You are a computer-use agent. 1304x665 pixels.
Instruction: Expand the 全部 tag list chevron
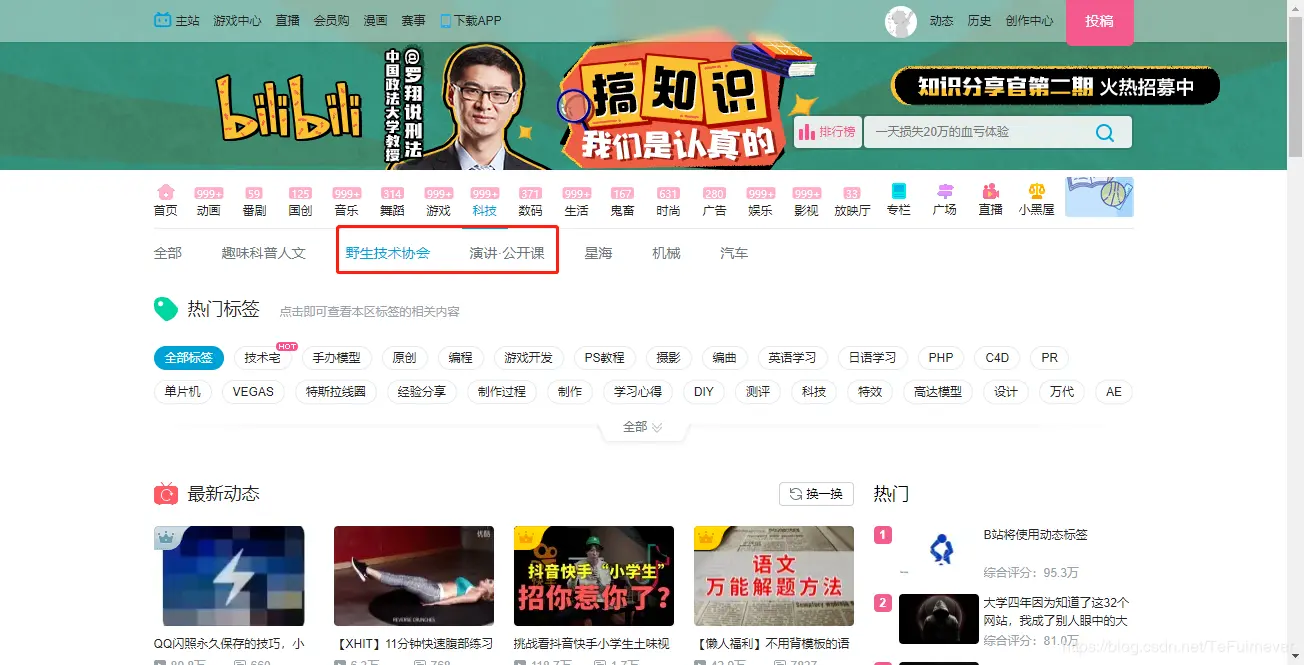point(642,426)
